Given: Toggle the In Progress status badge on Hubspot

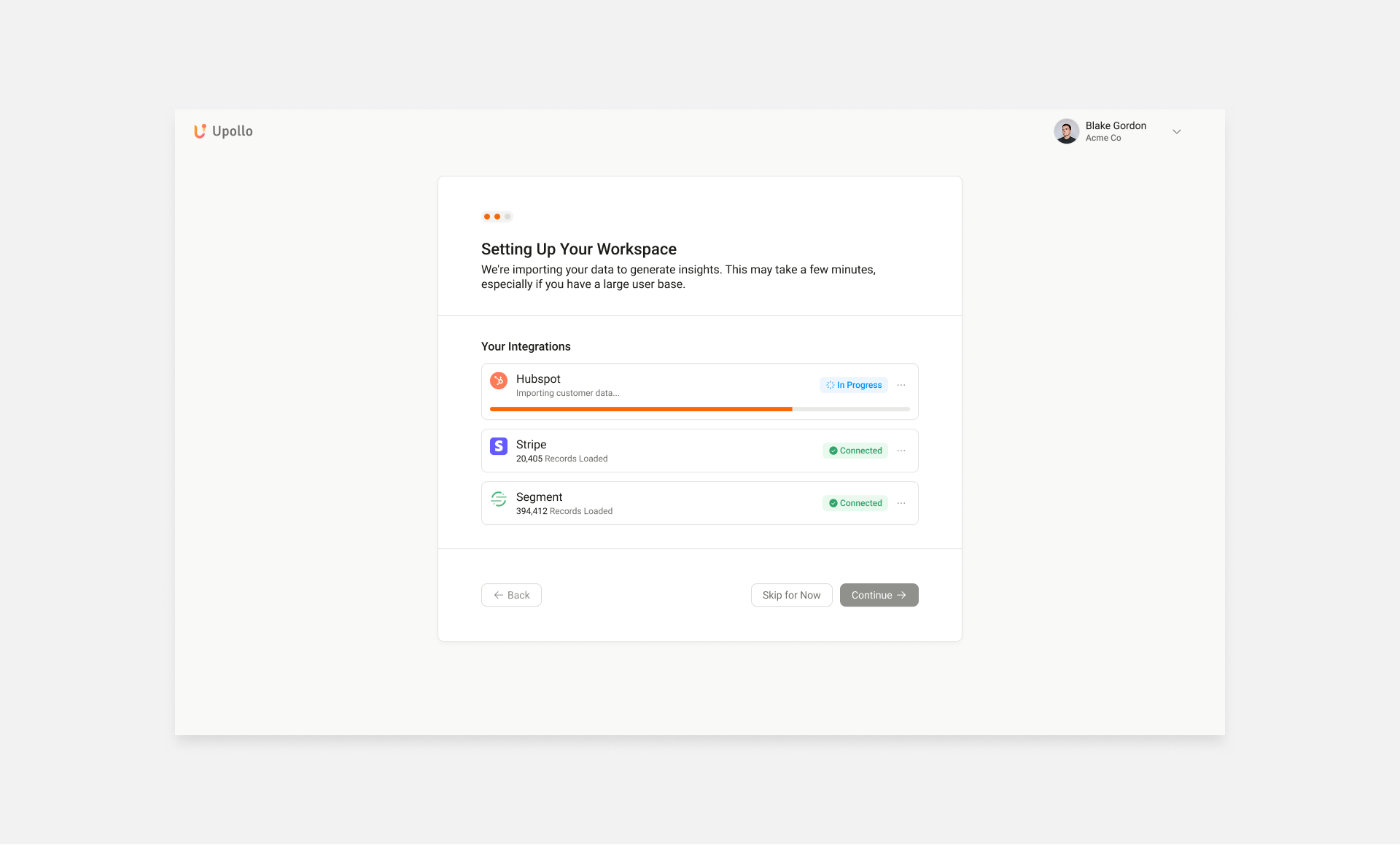Looking at the screenshot, I should pos(853,385).
